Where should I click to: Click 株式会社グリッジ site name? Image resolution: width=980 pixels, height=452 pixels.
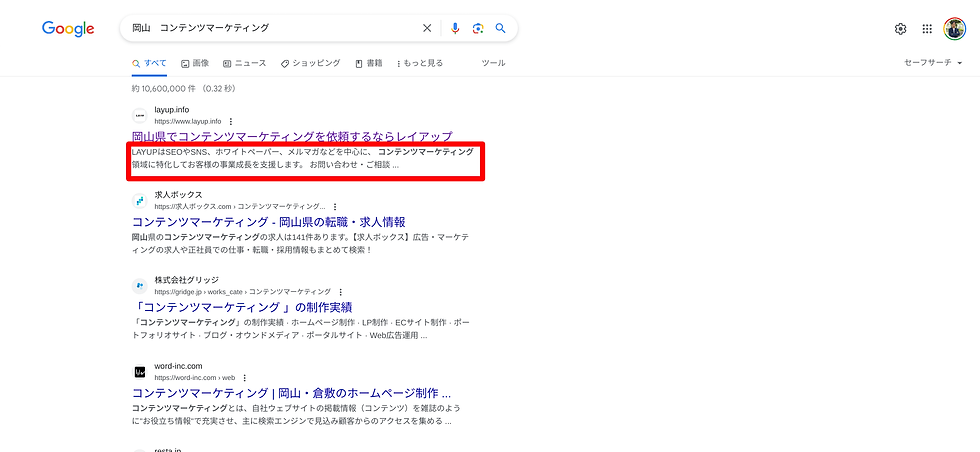pos(186,279)
